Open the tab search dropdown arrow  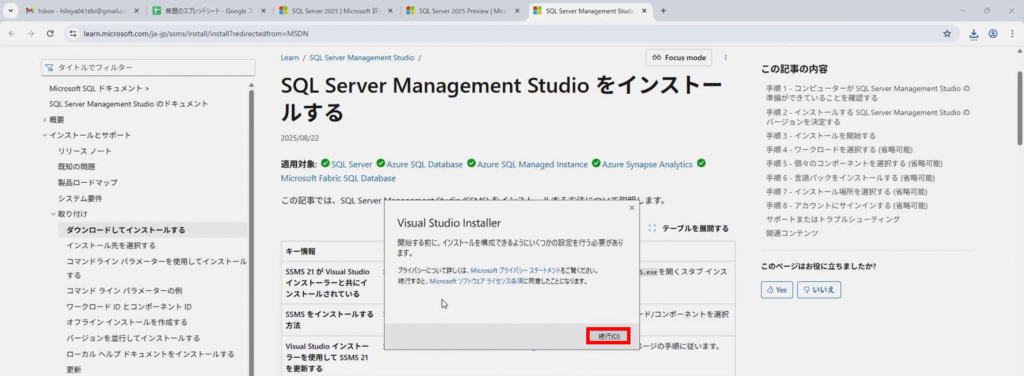pyautogui.click(x=10, y=10)
